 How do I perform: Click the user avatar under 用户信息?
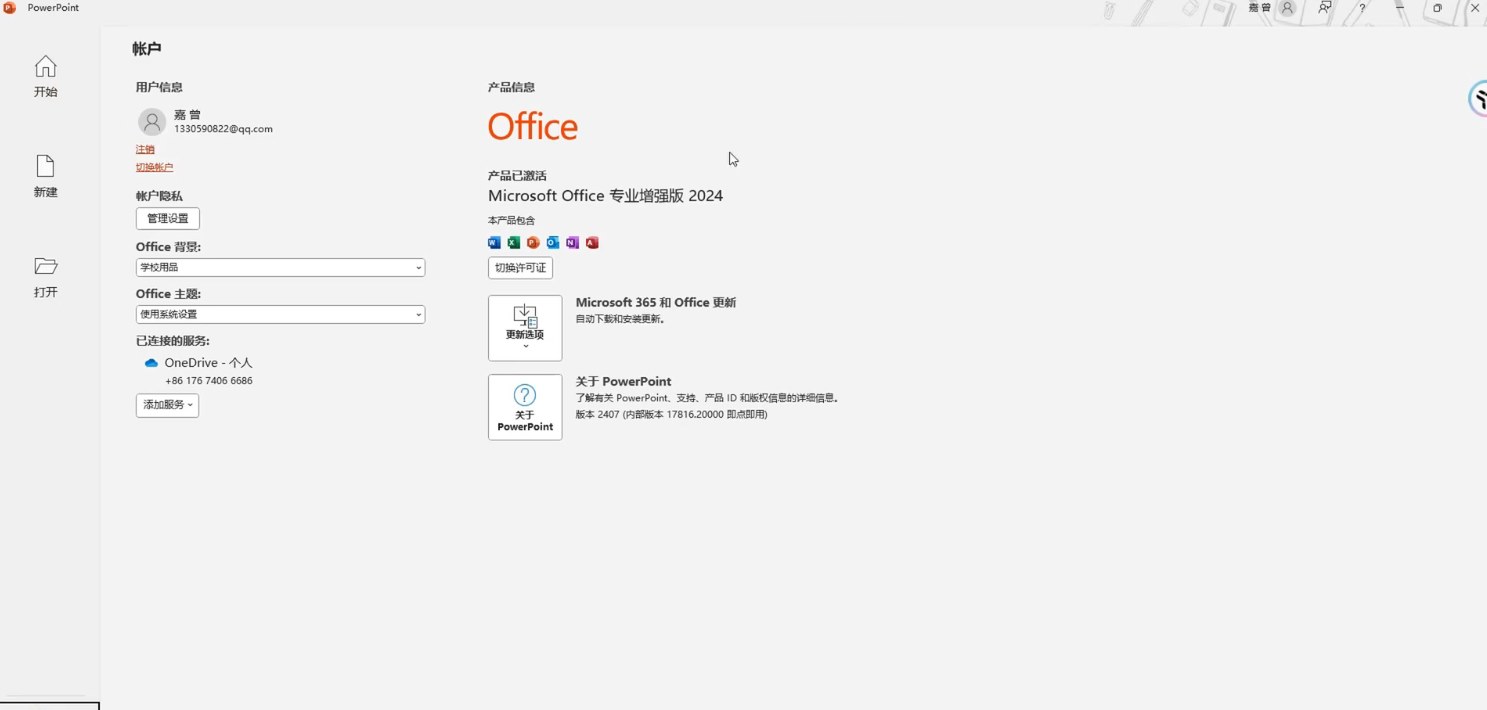click(x=152, y=122)
